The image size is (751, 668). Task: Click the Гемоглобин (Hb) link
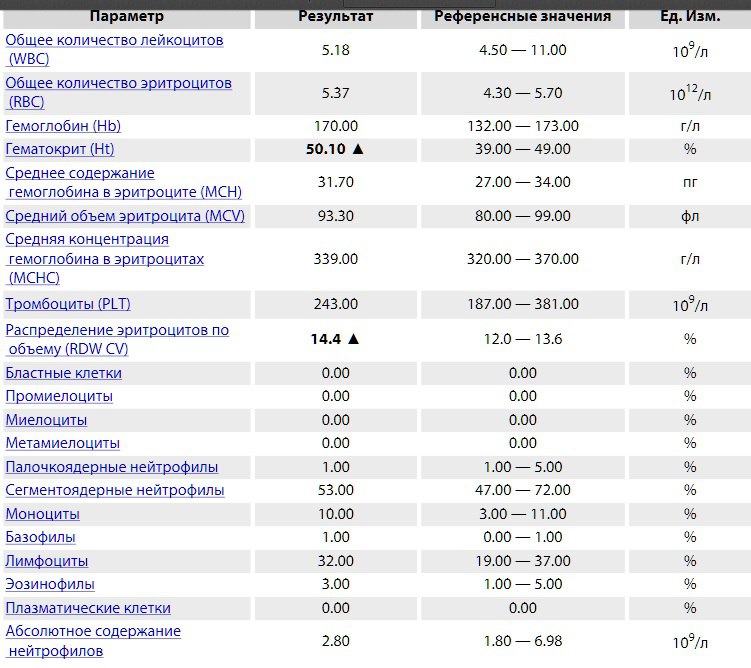(63, 126)
